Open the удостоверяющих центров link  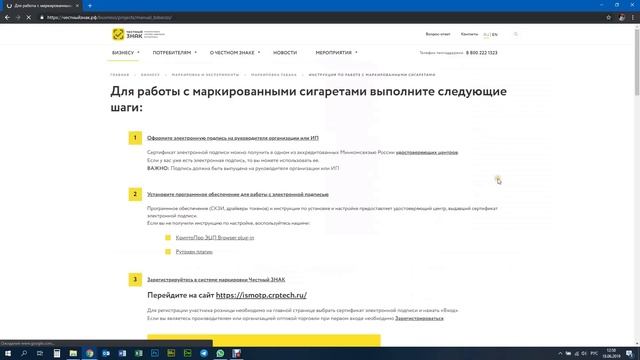coord(427,152)
